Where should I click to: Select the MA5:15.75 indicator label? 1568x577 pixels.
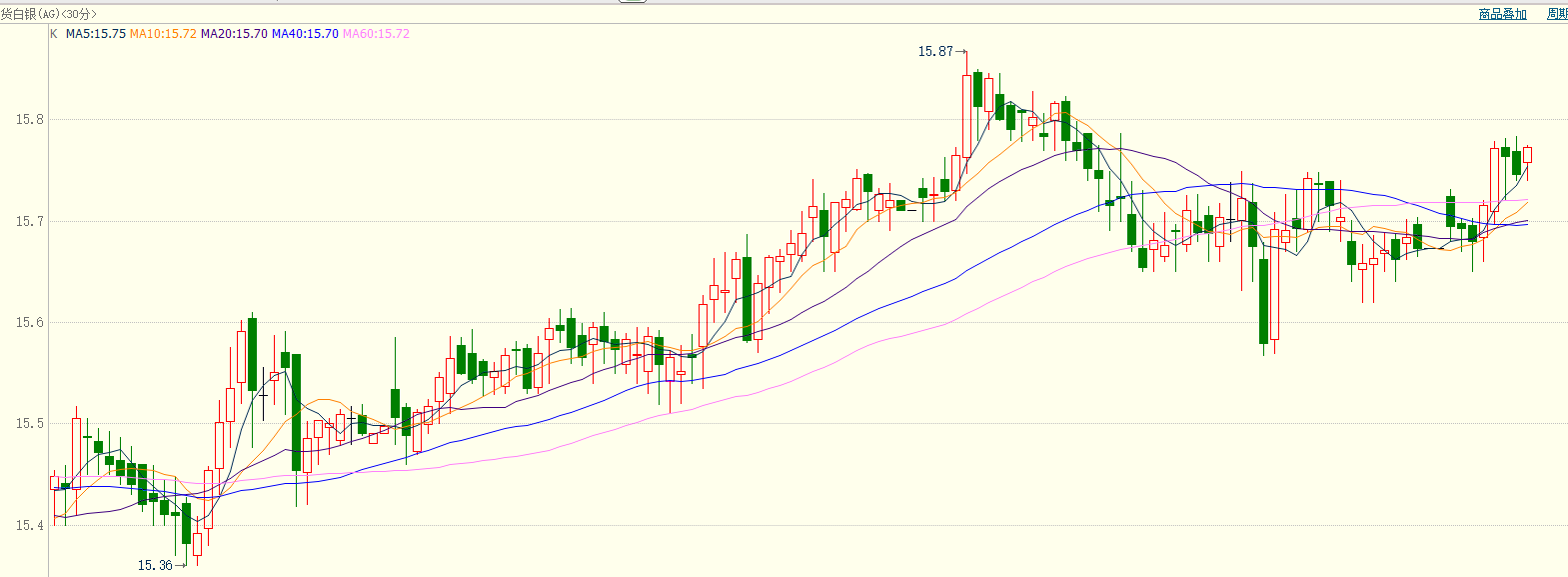point(96,34)
